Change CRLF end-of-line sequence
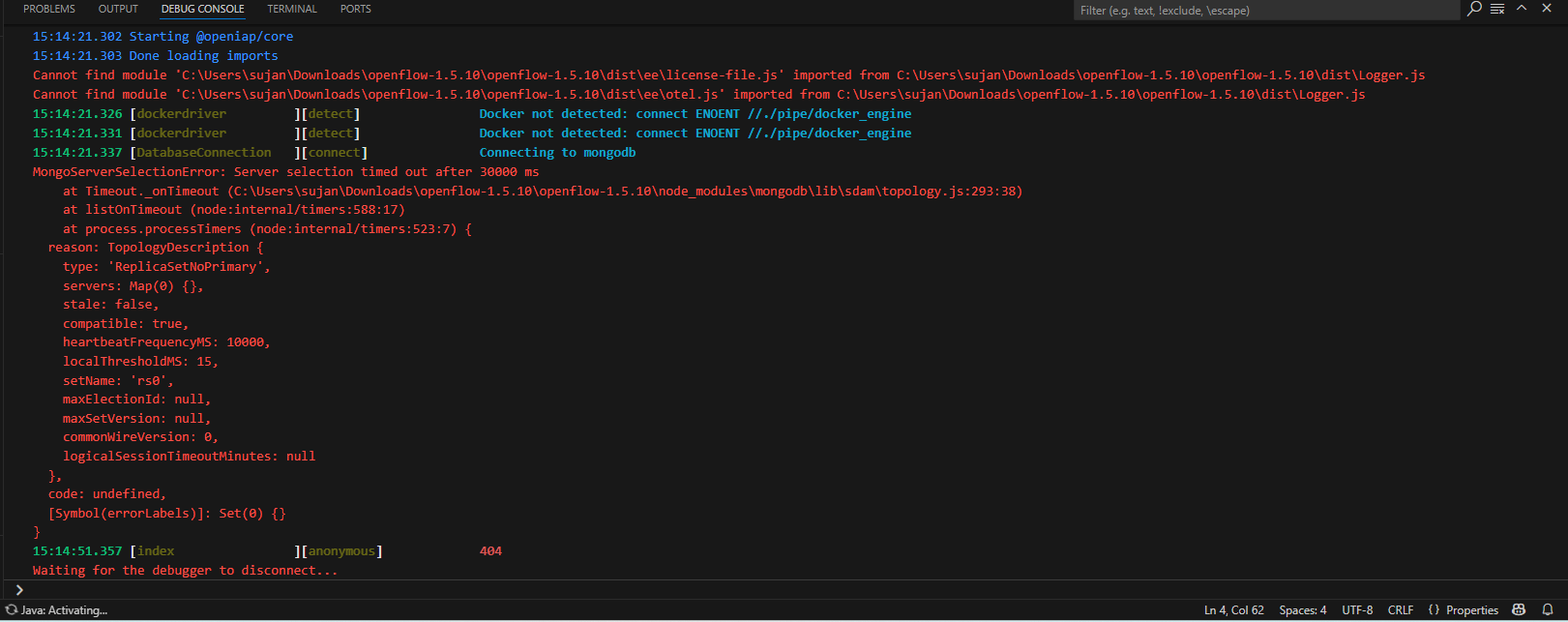Screen dimensions: 1568x622 point(1401,610)
